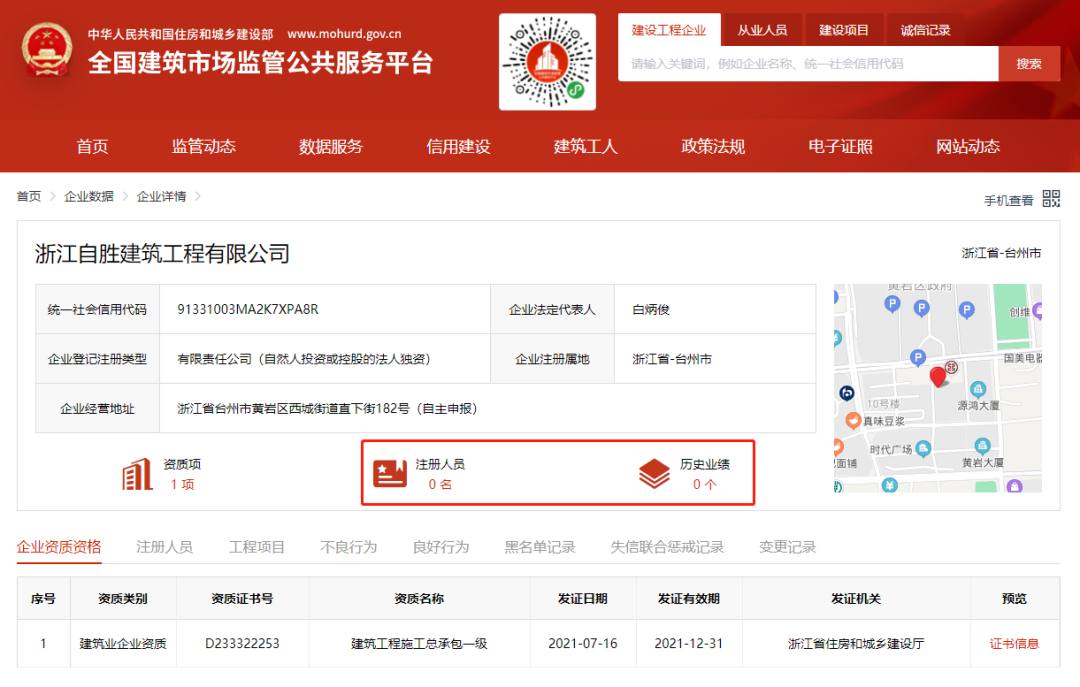Viewport: 1080px width, 687px height.
Task: Switch to the 变更记录 tab
Action: click(x=787, y=547)
